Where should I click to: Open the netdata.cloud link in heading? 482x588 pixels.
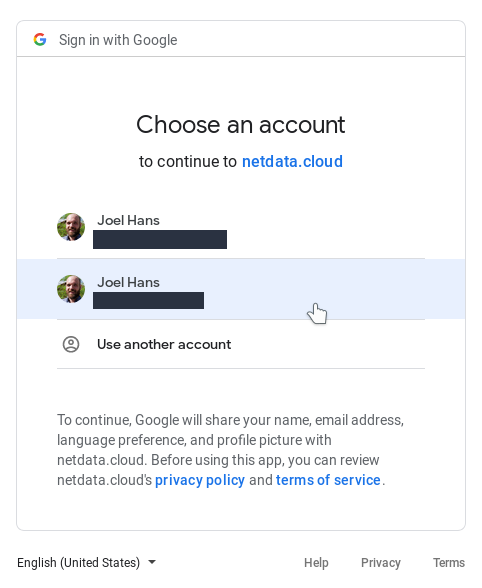[x=292, y=162]
